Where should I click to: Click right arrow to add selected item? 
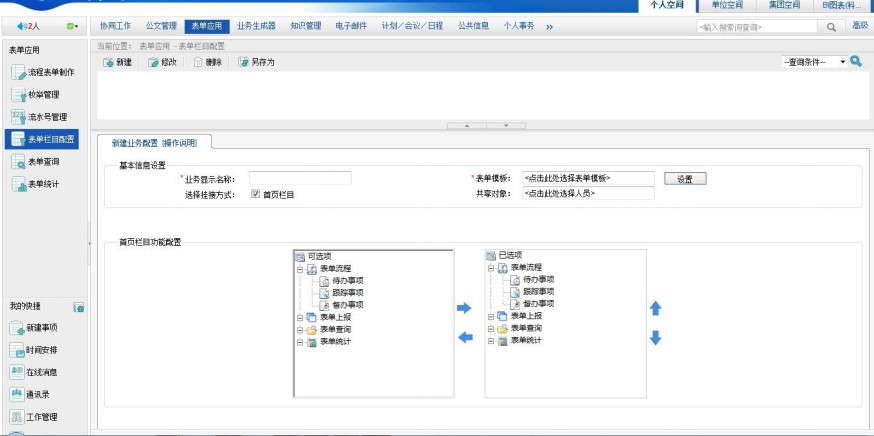pos(464,308)
